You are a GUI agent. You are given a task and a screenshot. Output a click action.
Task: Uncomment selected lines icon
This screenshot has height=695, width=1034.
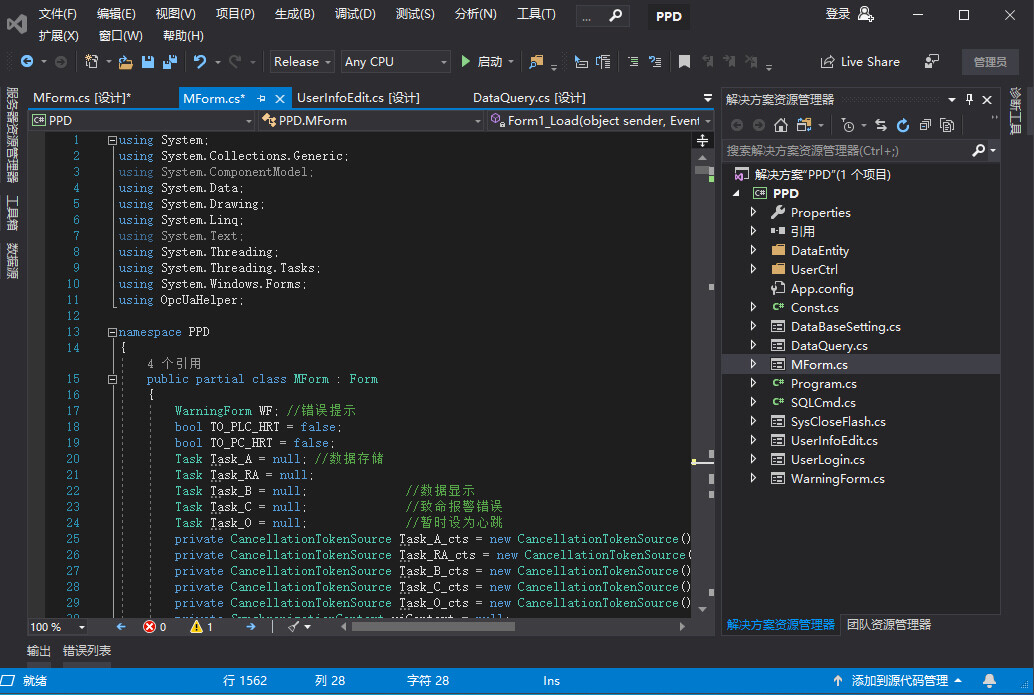coord(655,61)
